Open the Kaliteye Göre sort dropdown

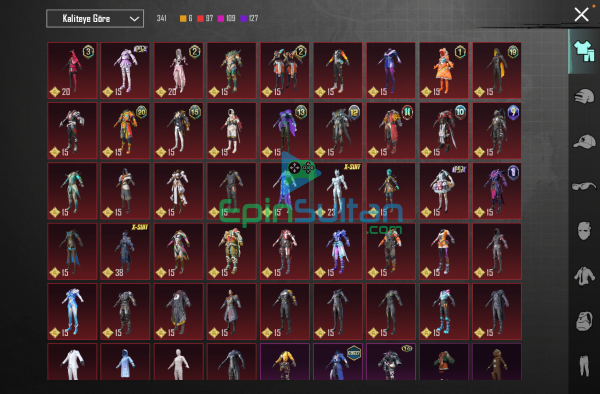[95, 18]
